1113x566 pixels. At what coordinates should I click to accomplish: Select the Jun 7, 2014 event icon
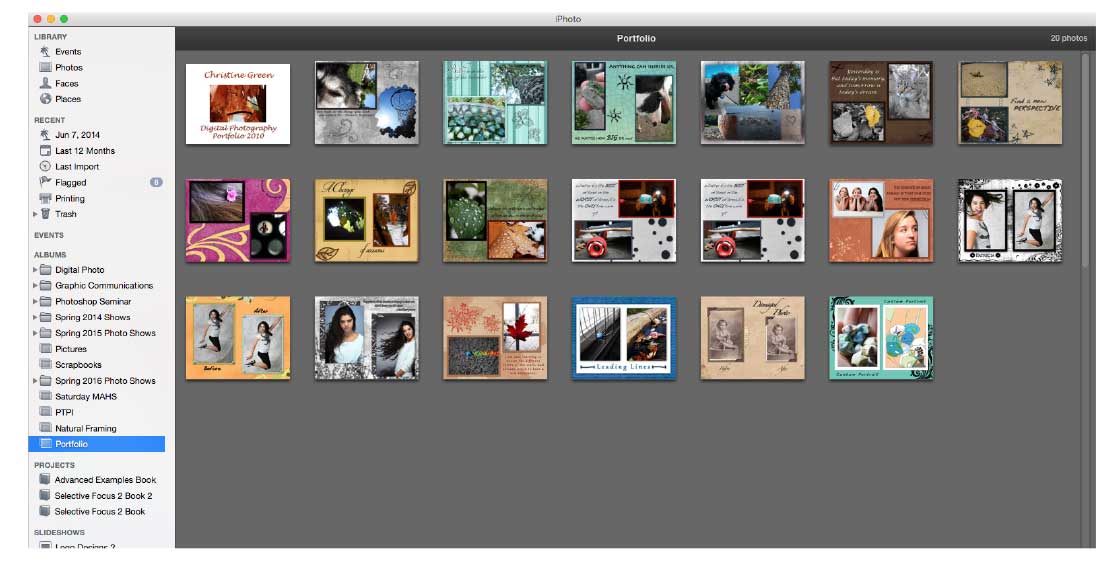pos(45,134)
